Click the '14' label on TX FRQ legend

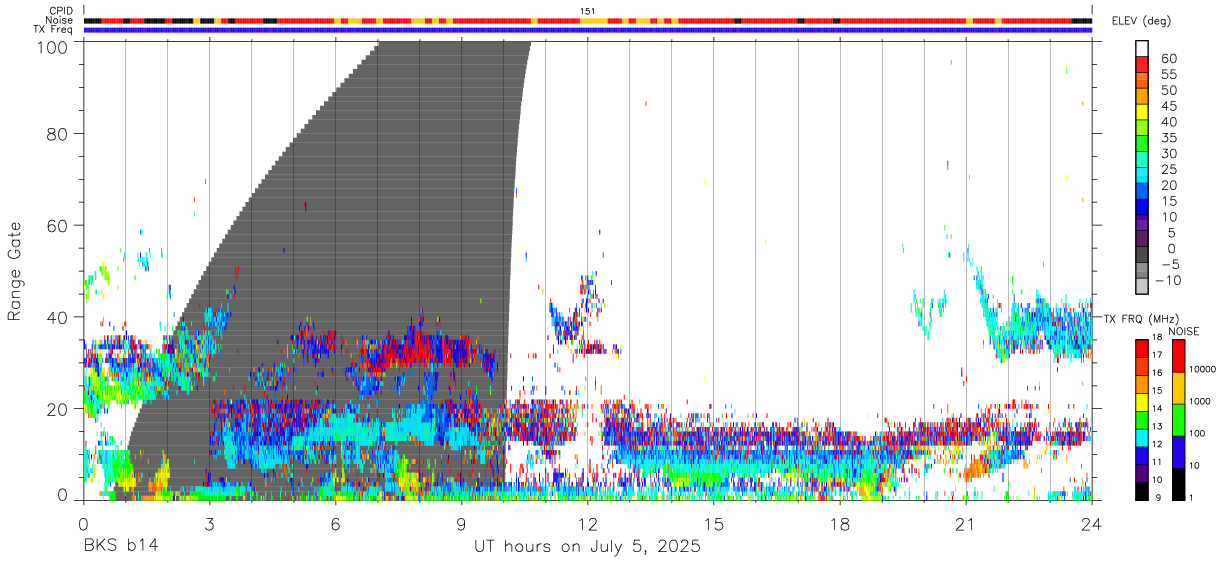tap(1157, 408)
